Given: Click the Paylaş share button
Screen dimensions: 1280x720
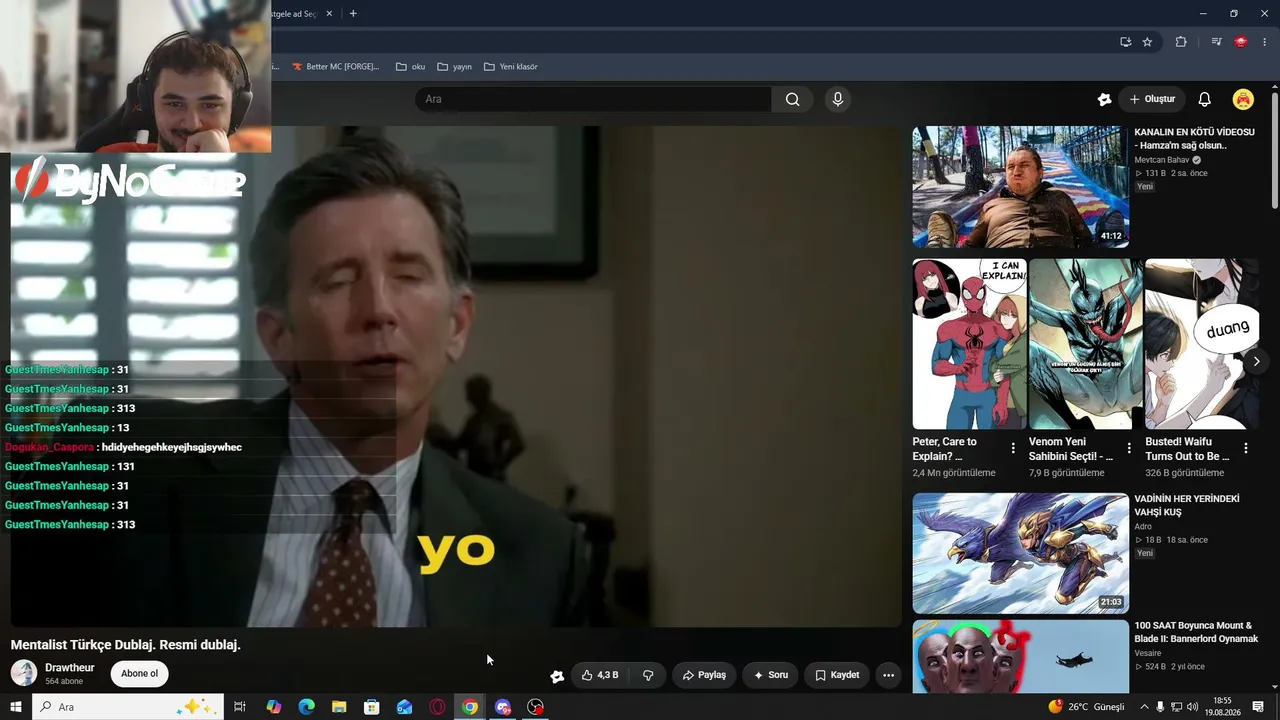Looking at the screenshot, I should pyautogui.click(x=704, y=675).
